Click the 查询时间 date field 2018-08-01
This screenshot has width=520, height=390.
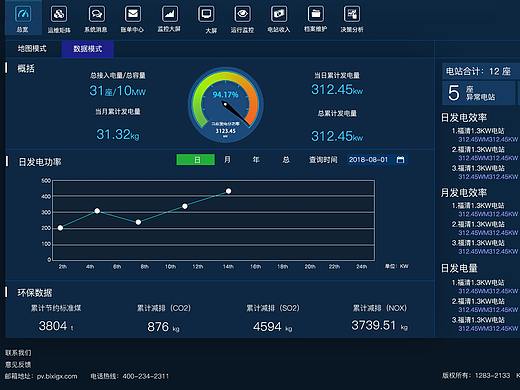coord(377,160)
